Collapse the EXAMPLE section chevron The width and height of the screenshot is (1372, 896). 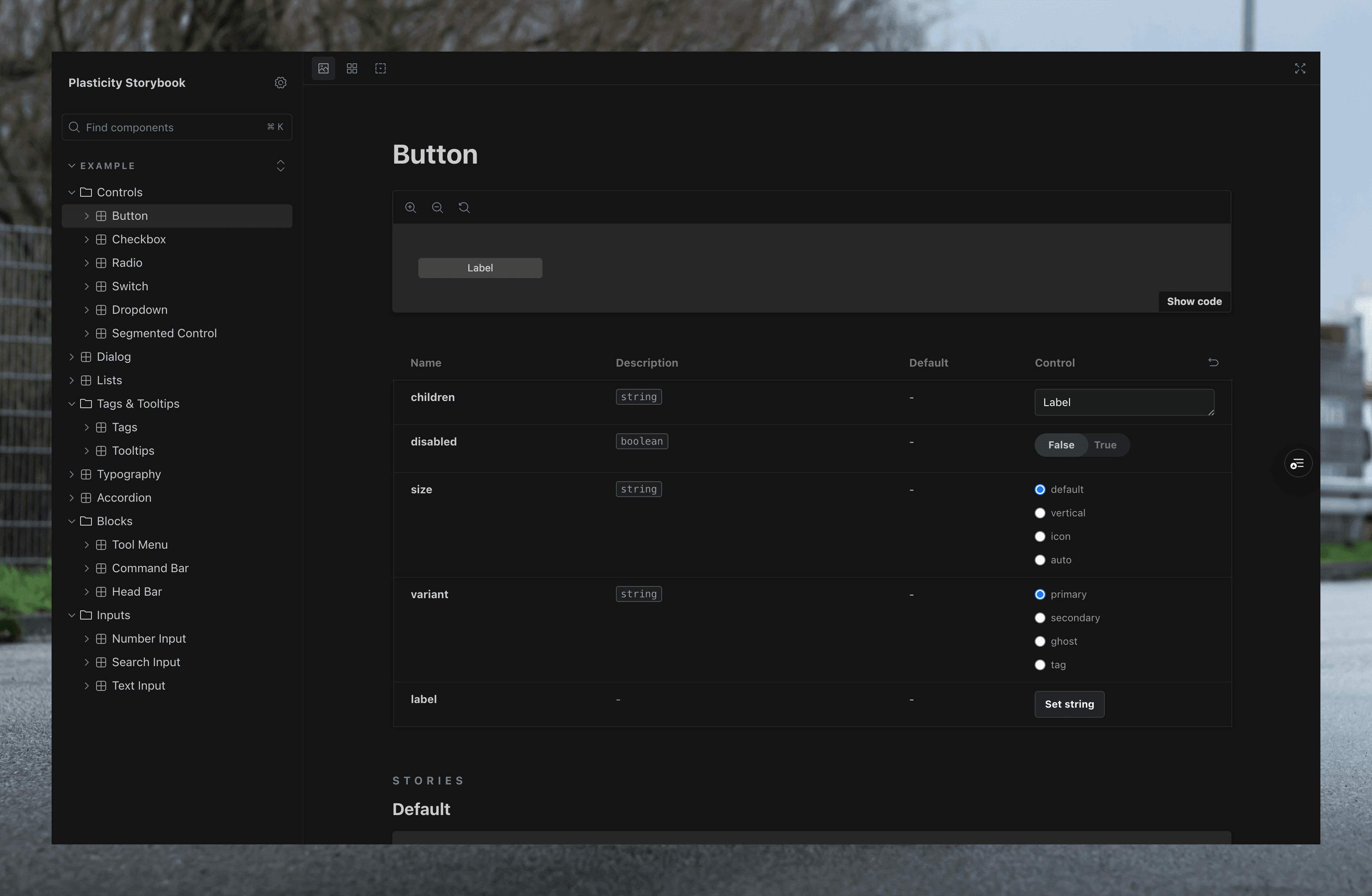[71, 166]
